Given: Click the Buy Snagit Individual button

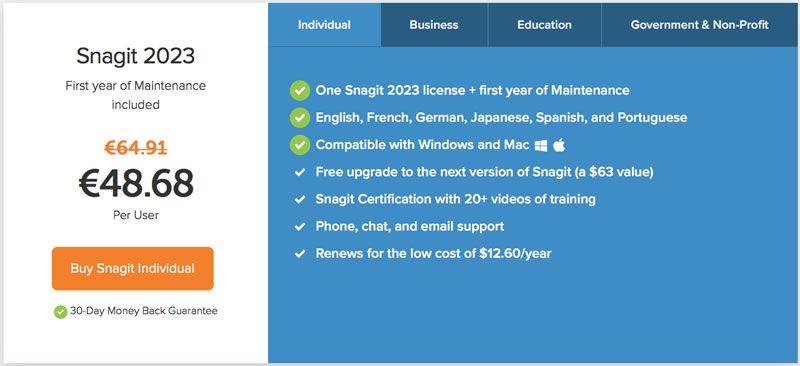Looking at the screenshot, I should [x=133, y=269].
